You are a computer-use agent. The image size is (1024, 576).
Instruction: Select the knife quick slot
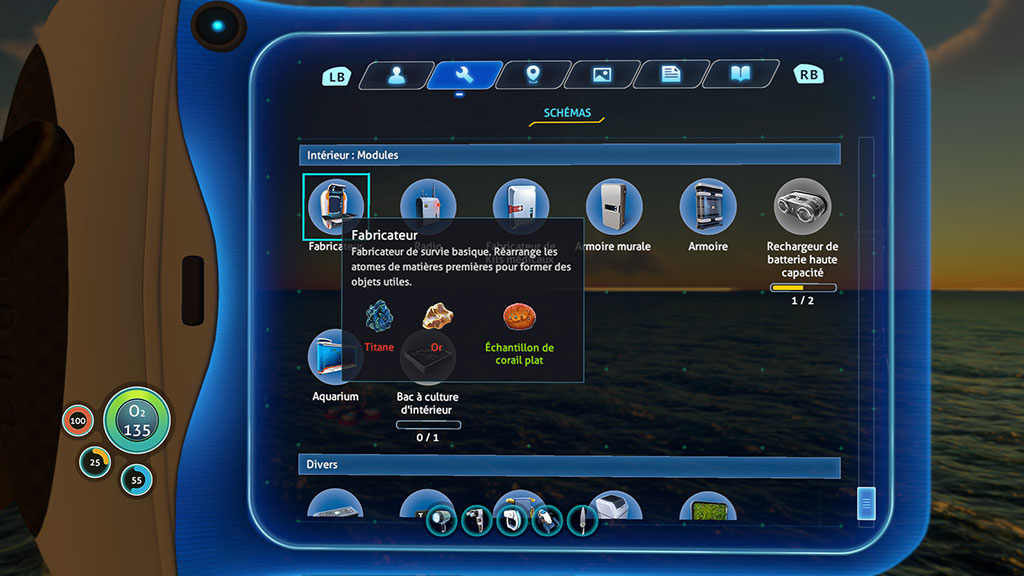click(x=581, y=520)
